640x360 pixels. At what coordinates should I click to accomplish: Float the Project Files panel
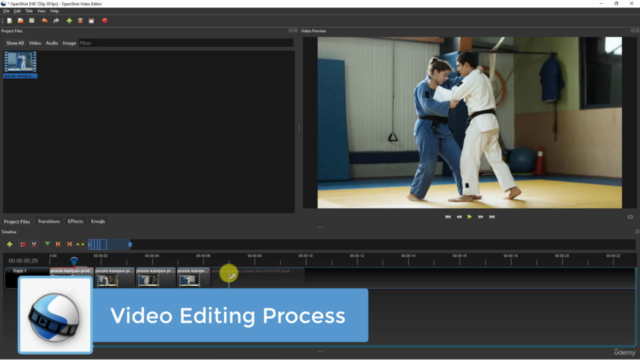pos(291,31)
